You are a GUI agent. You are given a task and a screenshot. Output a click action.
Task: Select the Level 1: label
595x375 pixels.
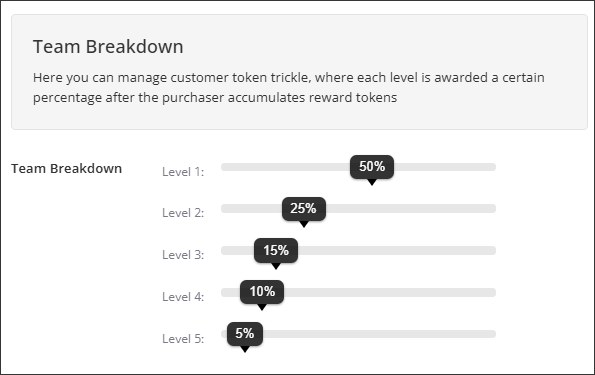(x=183, y=172)
